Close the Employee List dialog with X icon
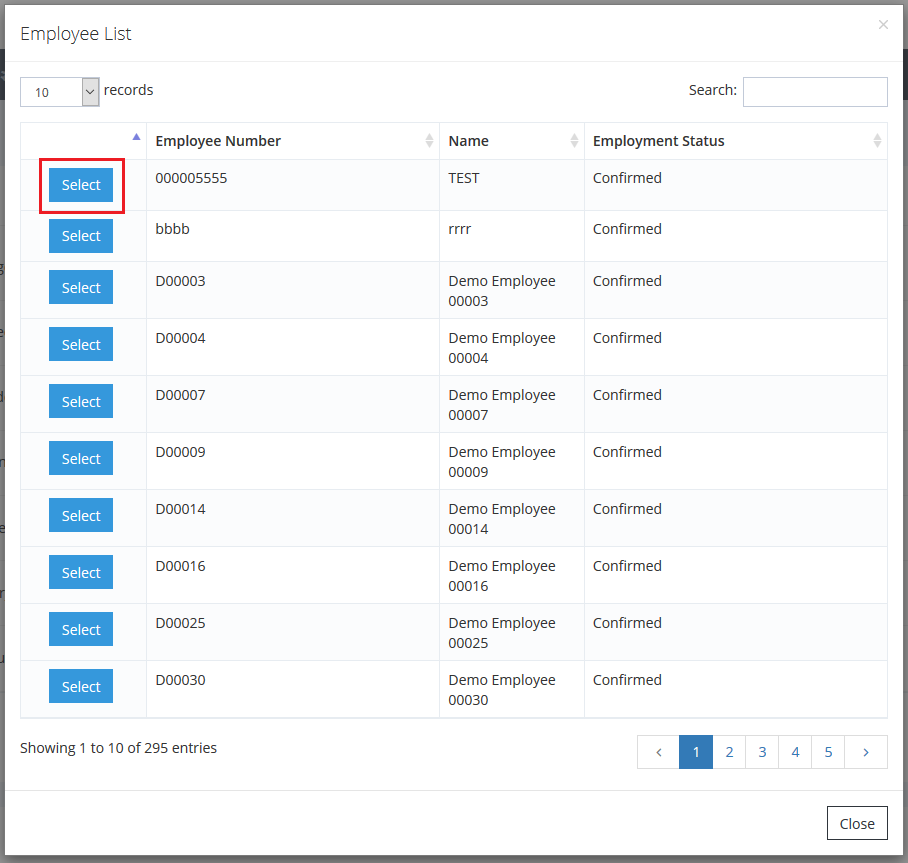 [x=882, y=25]
